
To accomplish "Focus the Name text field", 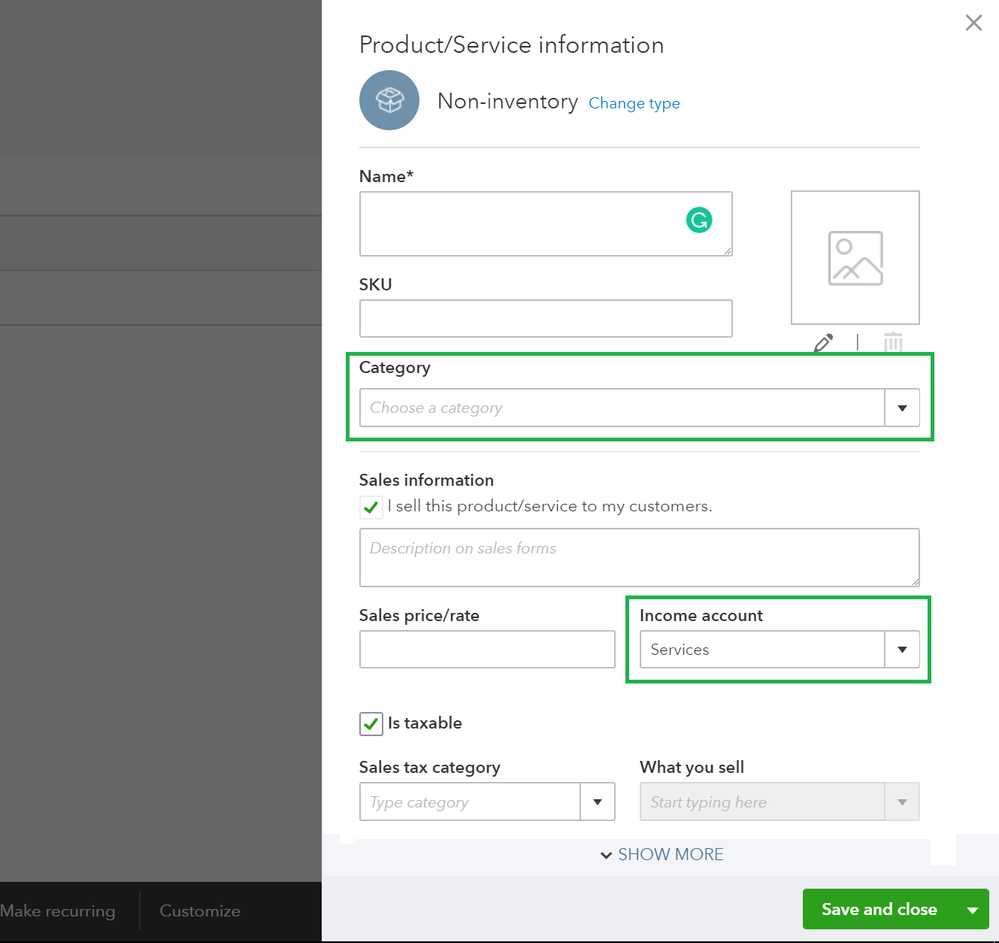I will point(520,223).
